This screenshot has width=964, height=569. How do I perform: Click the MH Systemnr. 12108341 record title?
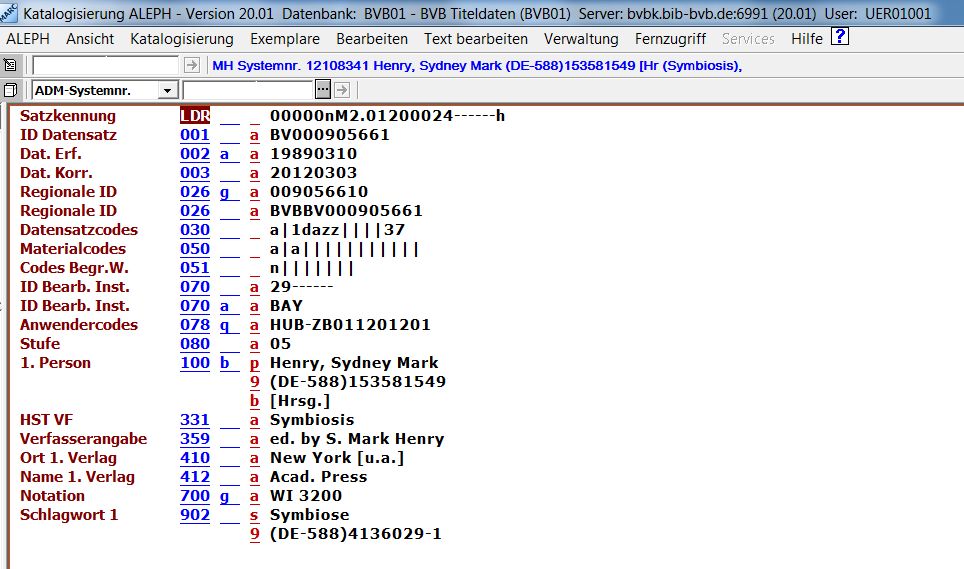coord(476,66)
